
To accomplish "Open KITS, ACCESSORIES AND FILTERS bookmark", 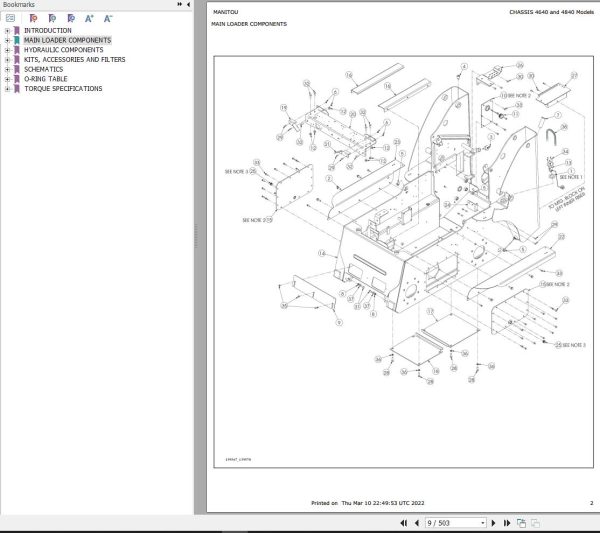I will [75, 60].
